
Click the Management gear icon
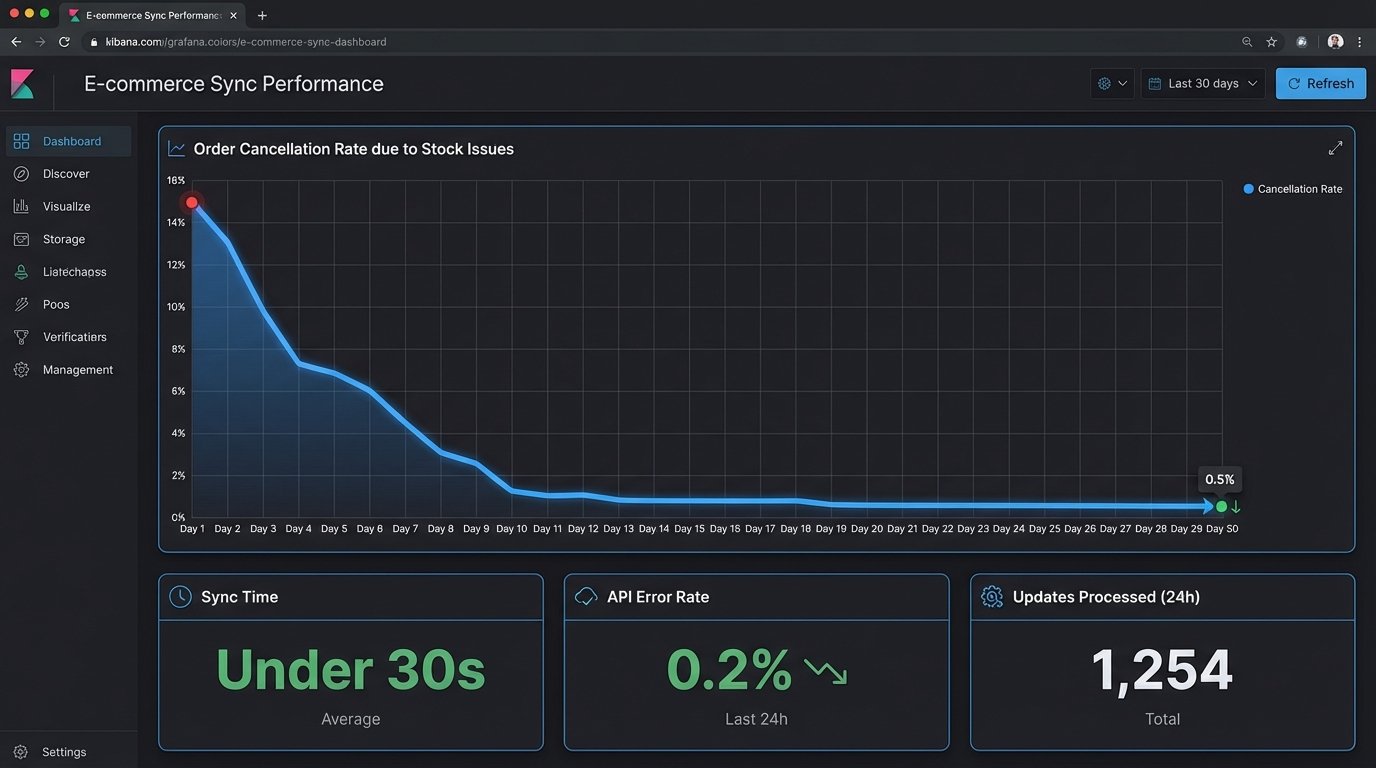point(21,369)
